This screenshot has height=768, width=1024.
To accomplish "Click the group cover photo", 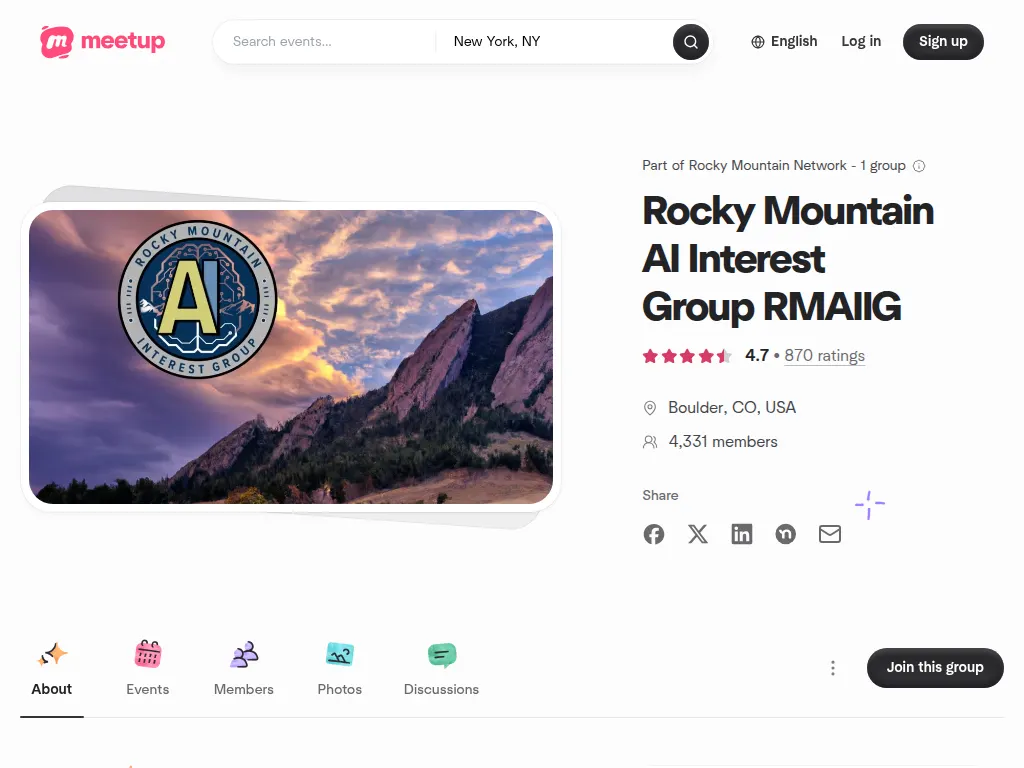I will pyautogui.click(x=291, y=357).
